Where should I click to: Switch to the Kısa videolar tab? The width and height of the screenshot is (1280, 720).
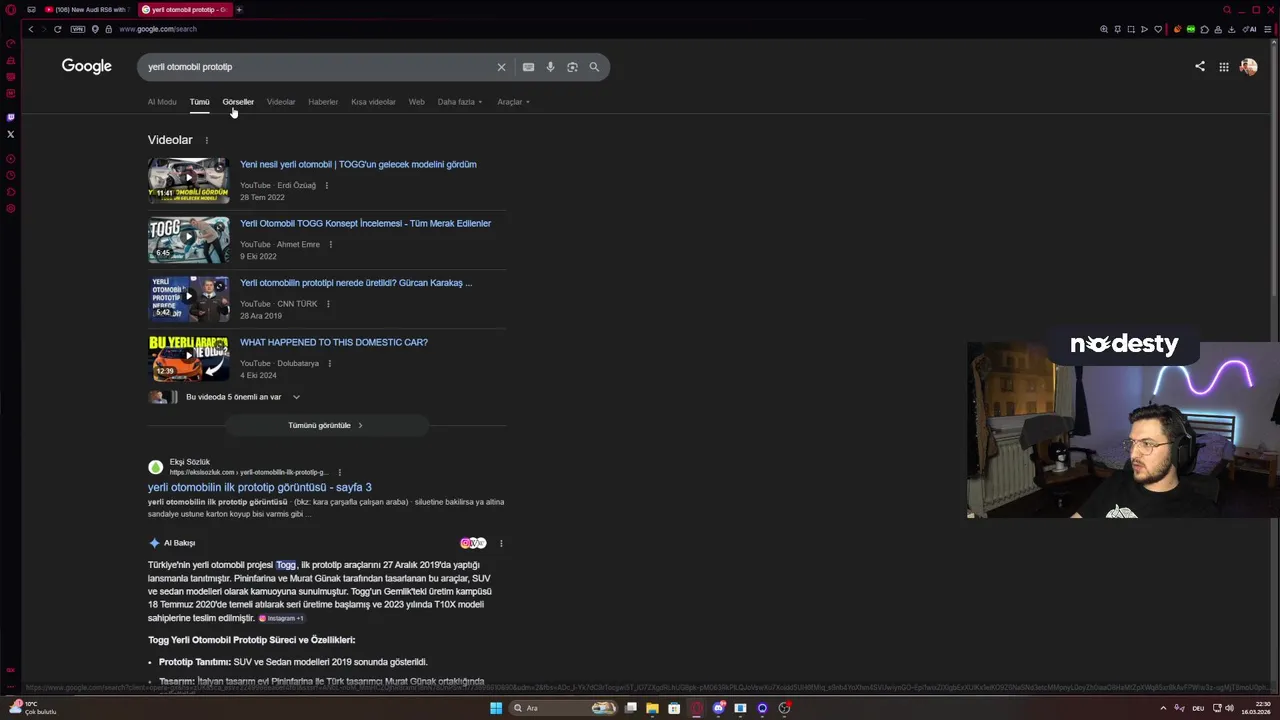[373, 102]
